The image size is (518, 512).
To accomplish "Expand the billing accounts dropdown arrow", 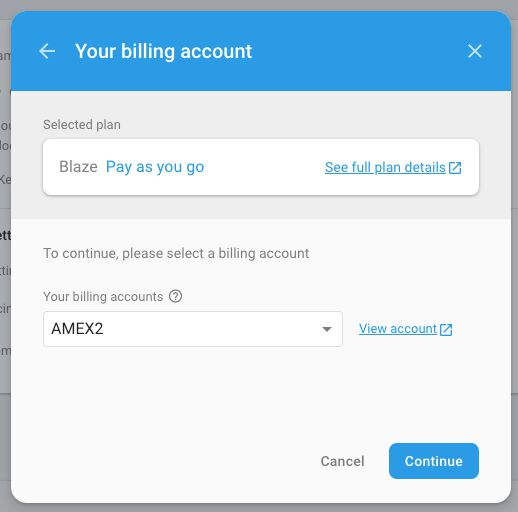I will coord(327,329).
